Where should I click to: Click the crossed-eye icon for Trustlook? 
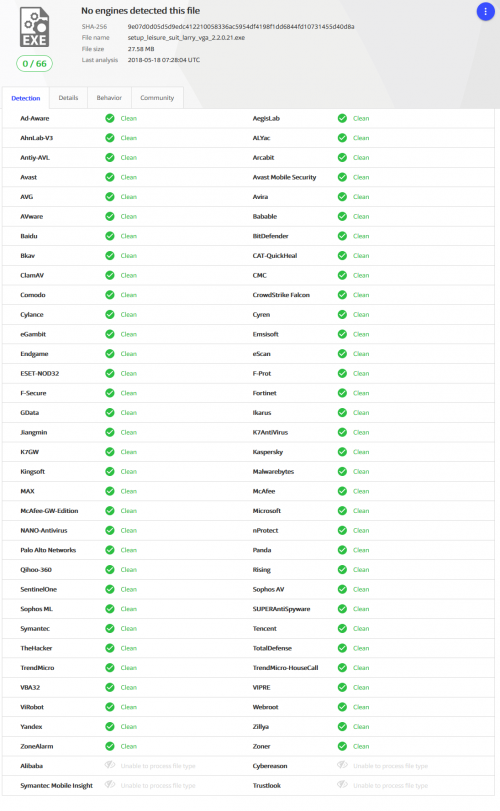[x=342, y=785]
